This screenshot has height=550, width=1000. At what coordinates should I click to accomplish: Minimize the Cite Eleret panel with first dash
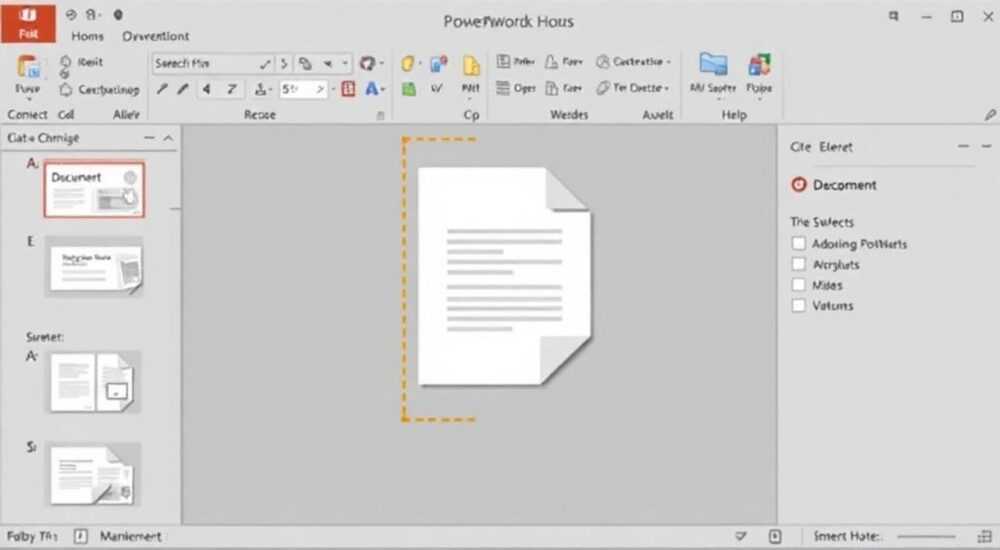[963, 147]
